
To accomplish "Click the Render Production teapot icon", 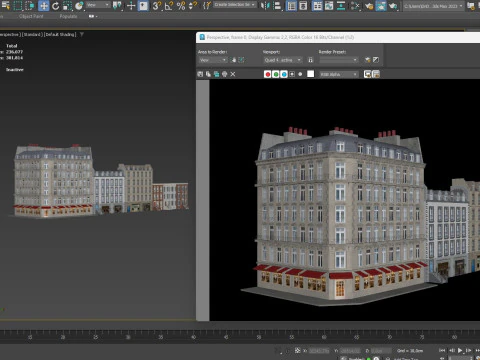I will (x=393, y=5).
